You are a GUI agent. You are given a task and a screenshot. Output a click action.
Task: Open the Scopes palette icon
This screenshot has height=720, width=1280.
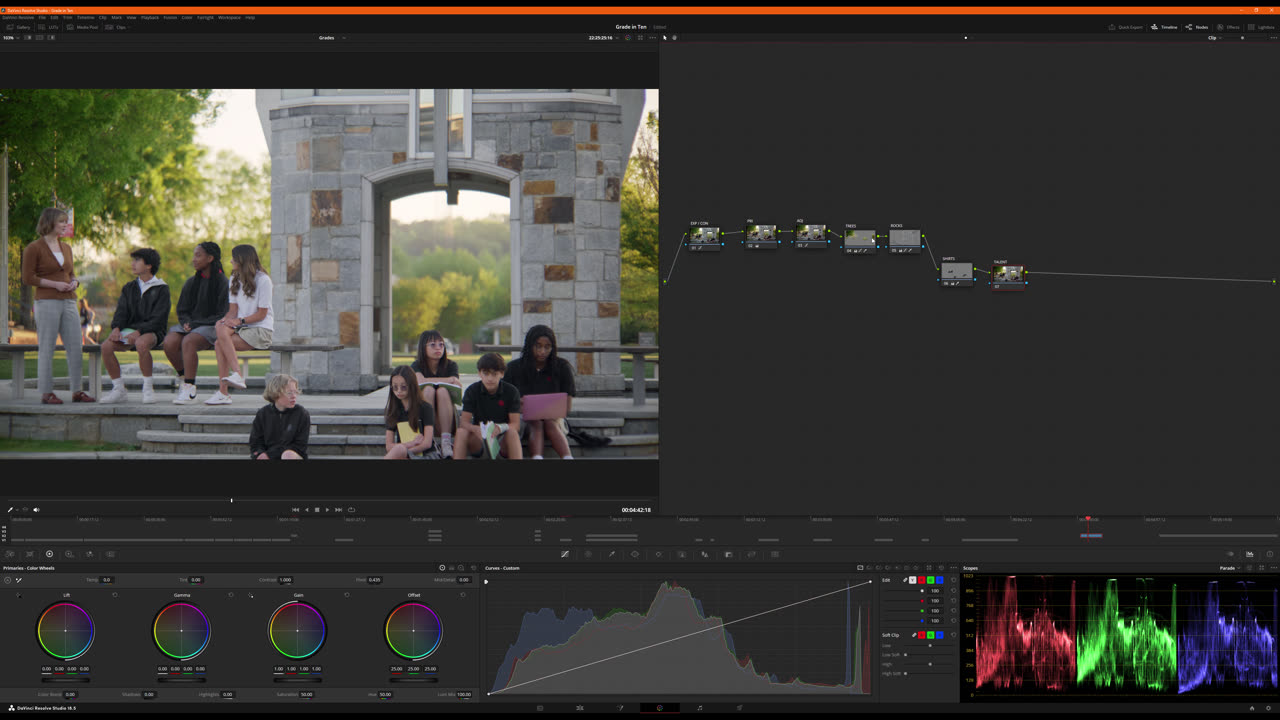(x=1249, y=554)
